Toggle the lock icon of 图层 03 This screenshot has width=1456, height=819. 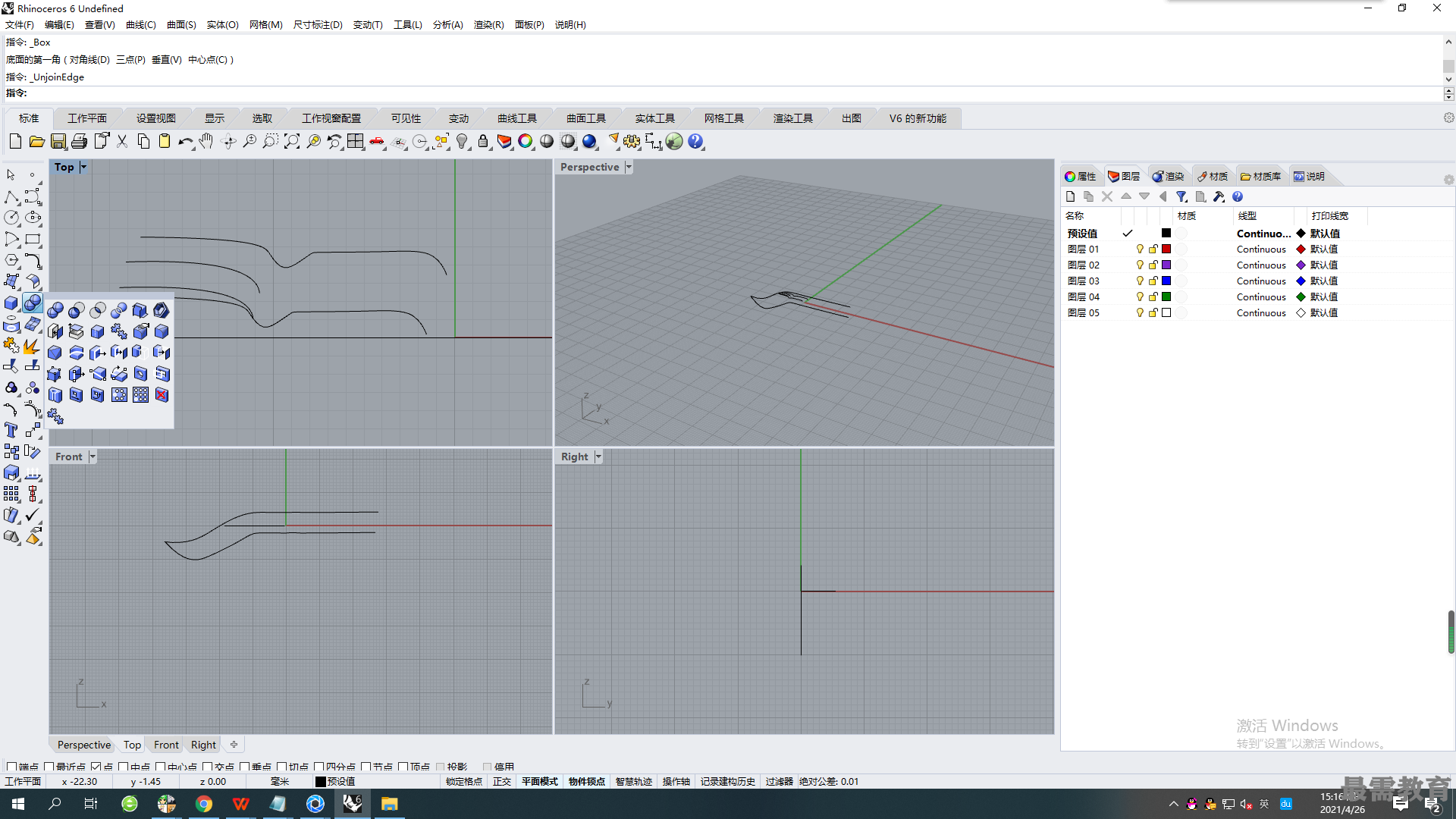[1153, 281]
